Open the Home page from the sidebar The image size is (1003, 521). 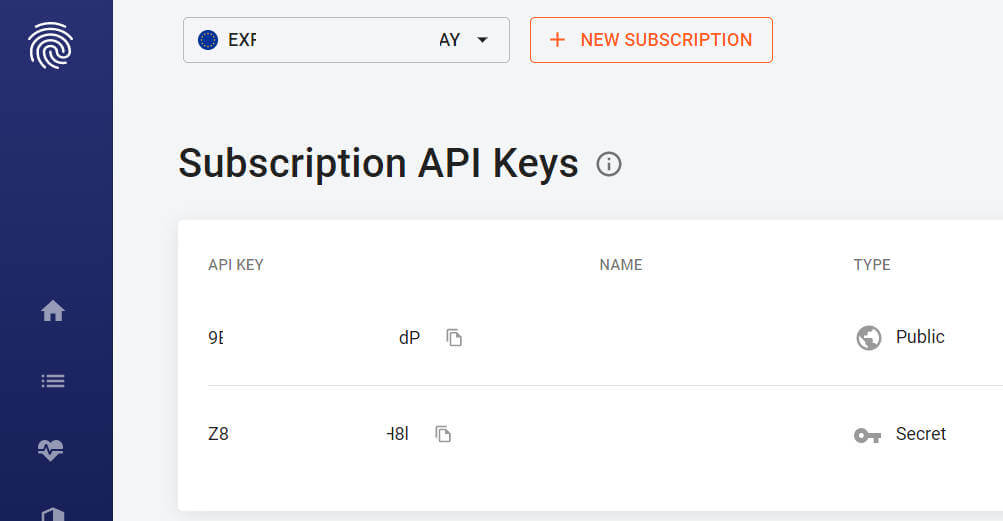pyautogui.click(x=52, y=312)
